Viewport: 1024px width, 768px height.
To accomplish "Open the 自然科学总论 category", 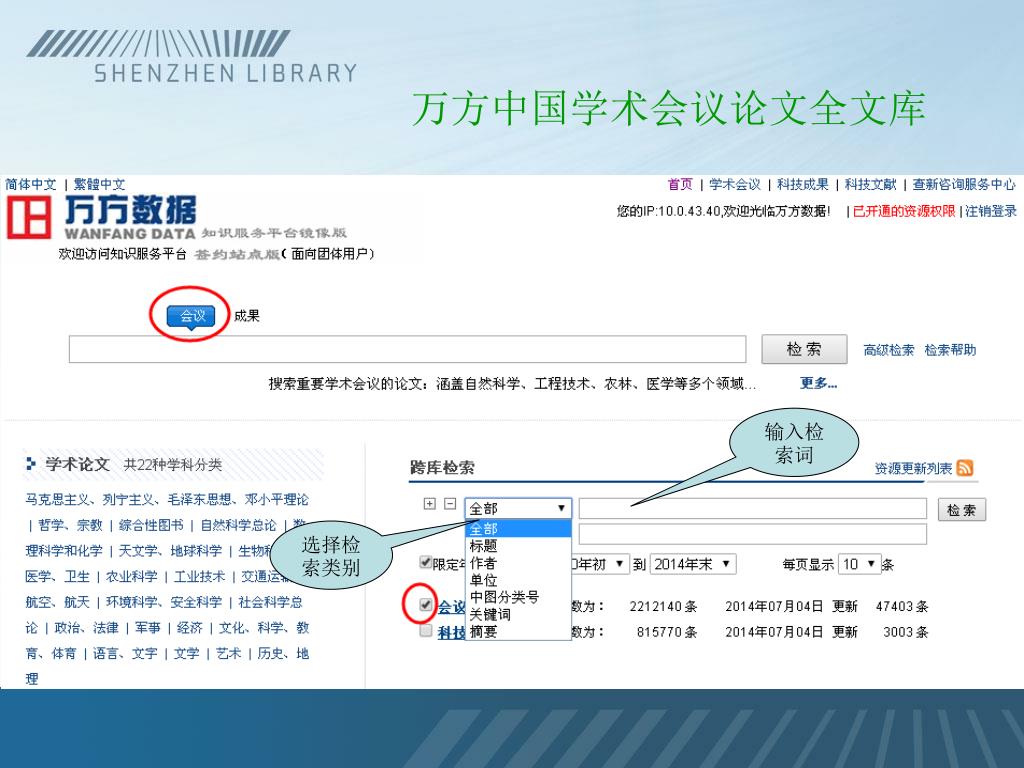I will [238, 525].
